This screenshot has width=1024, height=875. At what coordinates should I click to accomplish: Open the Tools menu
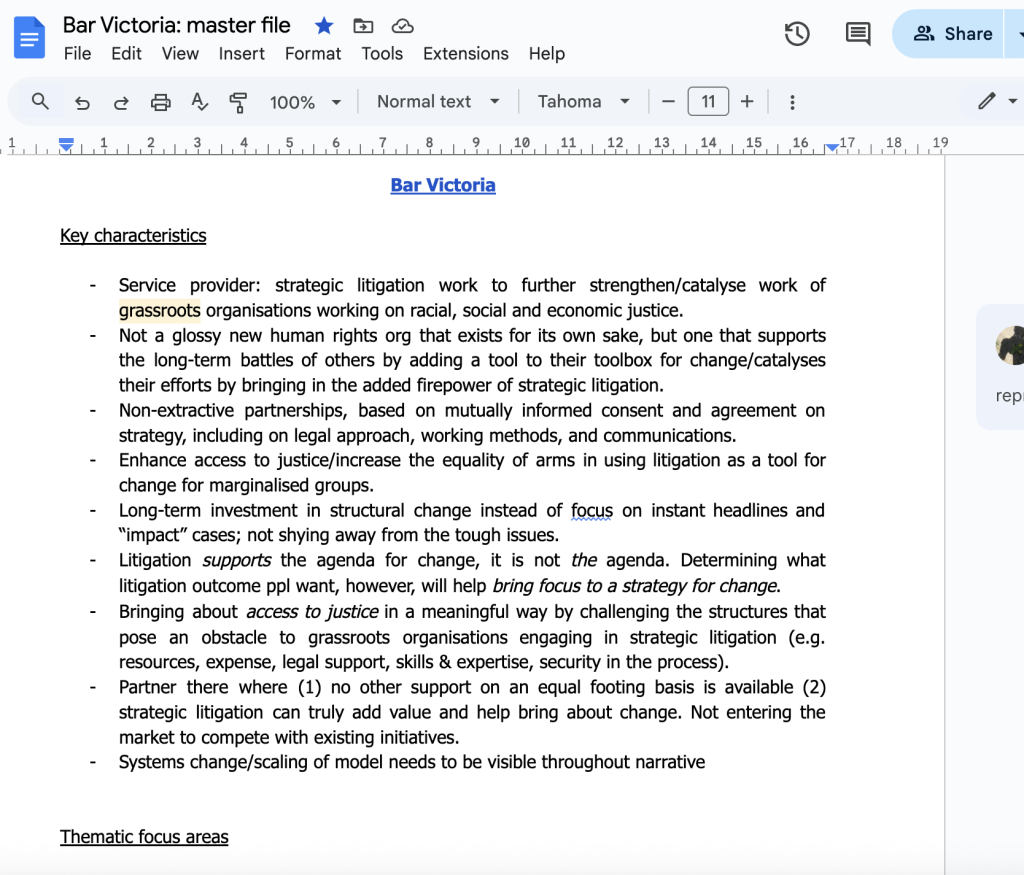(x=382, y=54)
